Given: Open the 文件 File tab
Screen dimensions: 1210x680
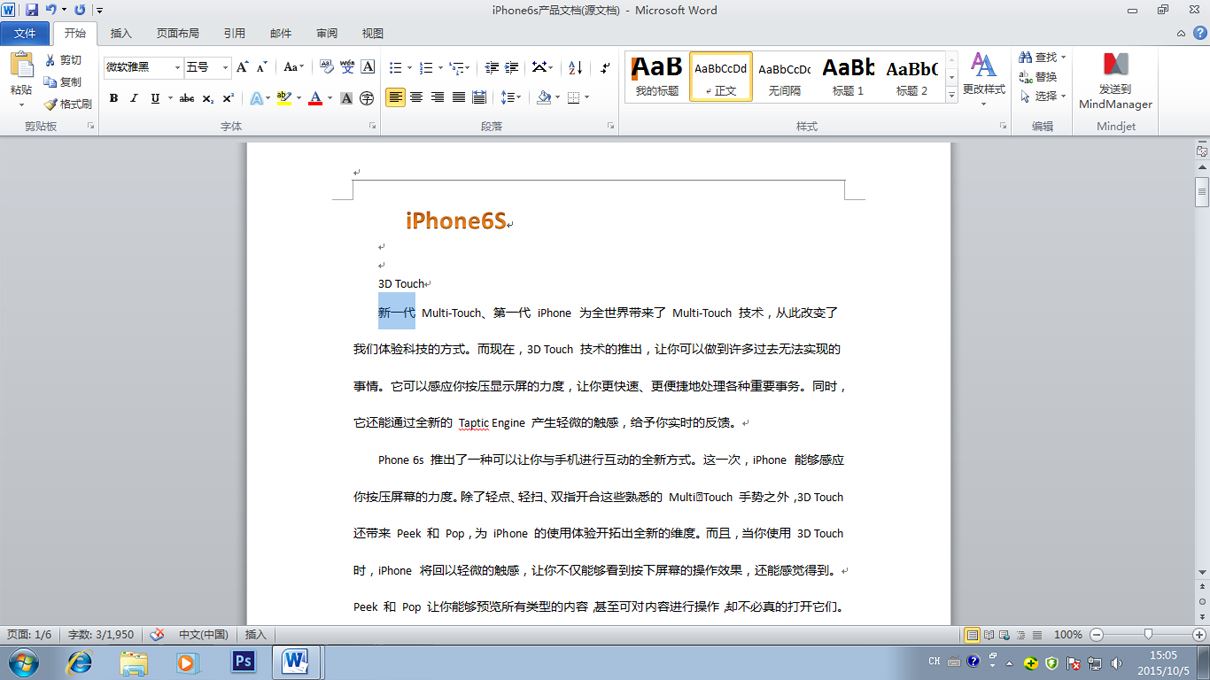Looking at the screenshot, I should tap(25, 33).
